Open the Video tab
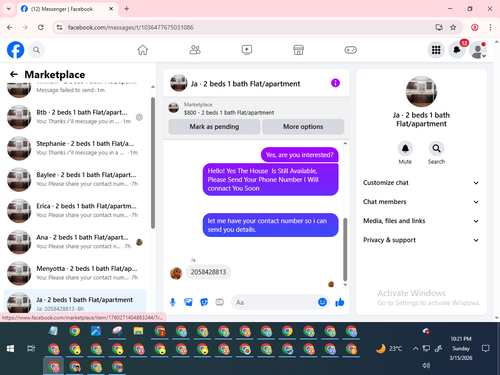The width and height of the screenshot is (500, 375). coord(247,50)
